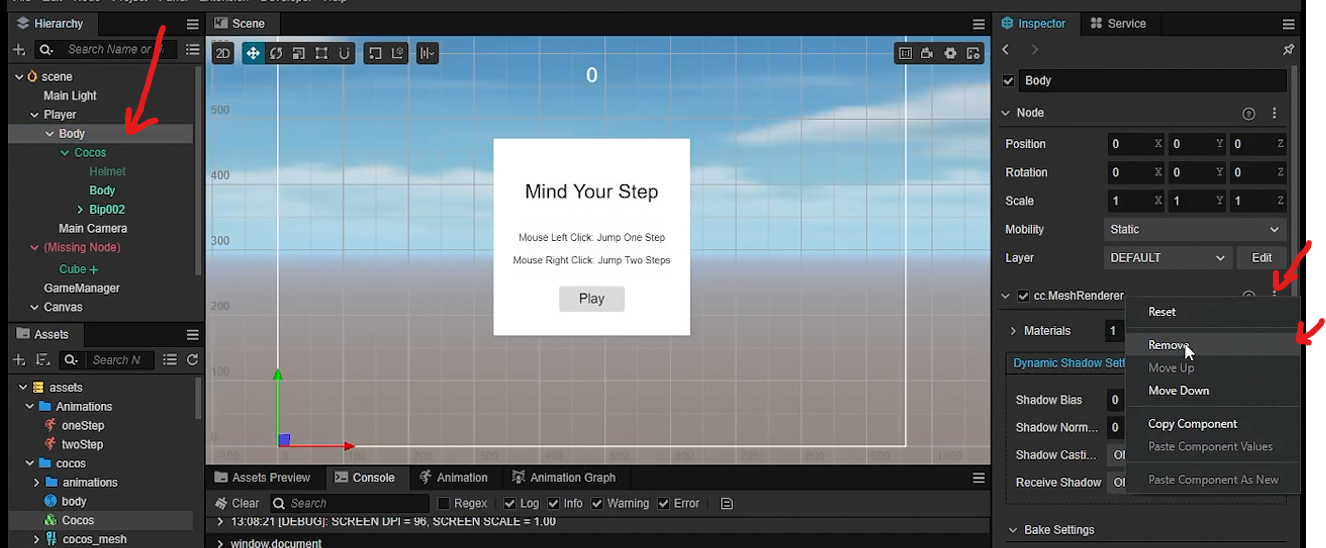Screen dimensions: 1326x548
Task: Click Assets panel list view icon
Action: coord(170,360)
